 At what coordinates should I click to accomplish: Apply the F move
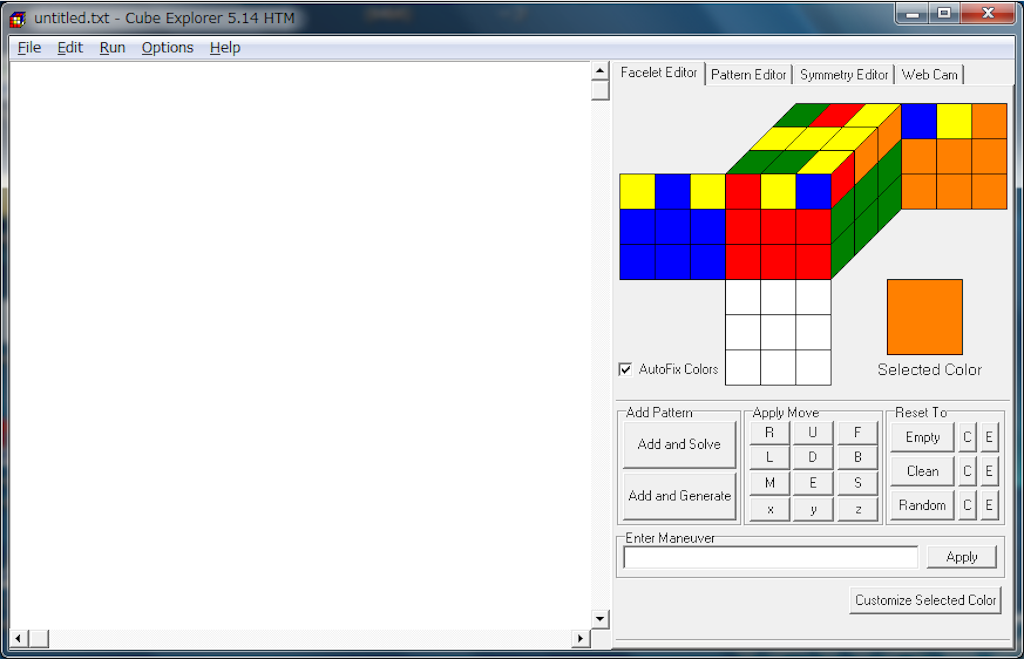[x=857, y=432]
